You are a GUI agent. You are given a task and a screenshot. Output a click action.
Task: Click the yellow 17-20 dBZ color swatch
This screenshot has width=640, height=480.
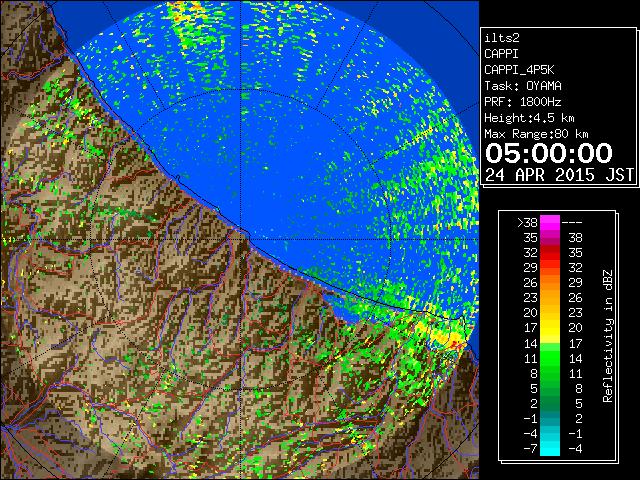[550, 328]
